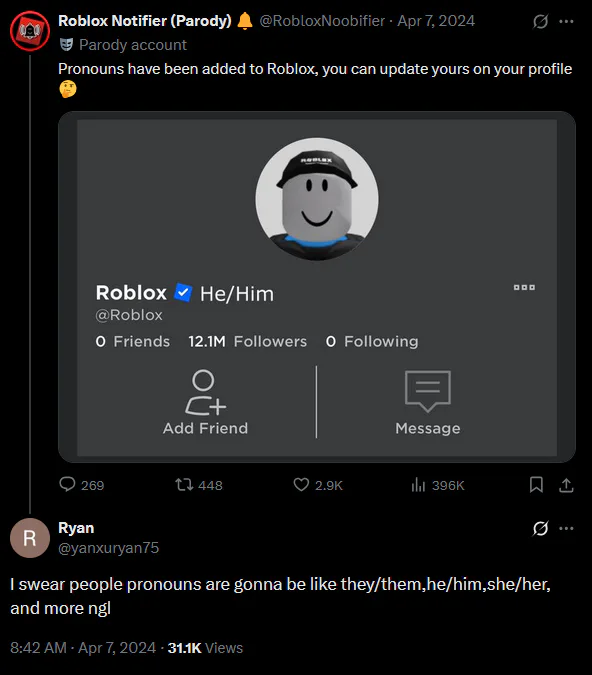The height and width of the screenshot is (675, 592).
Task: Click the Grok icon on the top post
Action: 540,21
